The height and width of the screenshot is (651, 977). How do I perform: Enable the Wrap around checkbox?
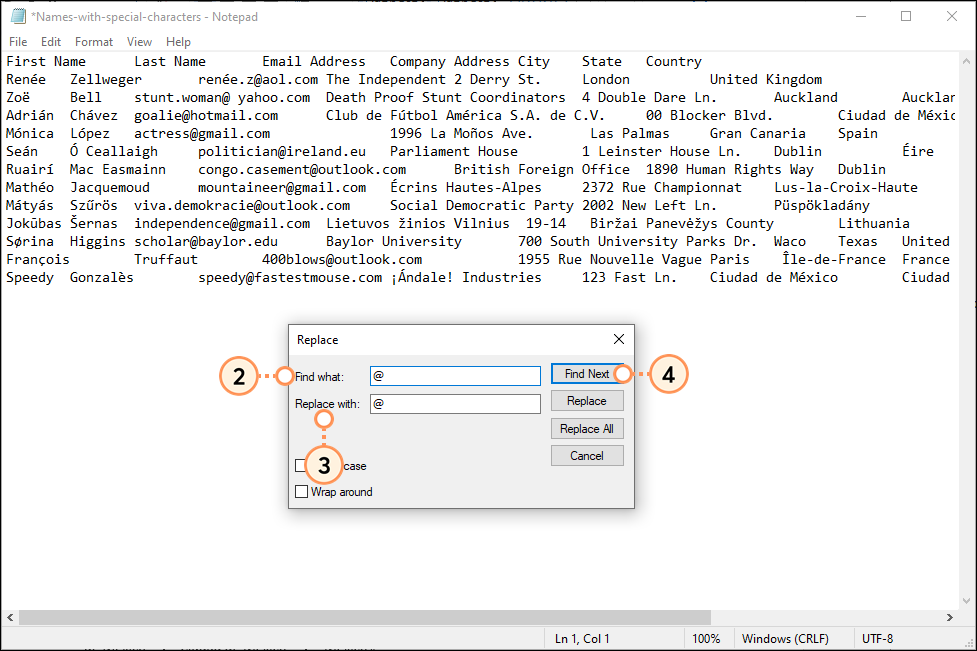[302, 492]
